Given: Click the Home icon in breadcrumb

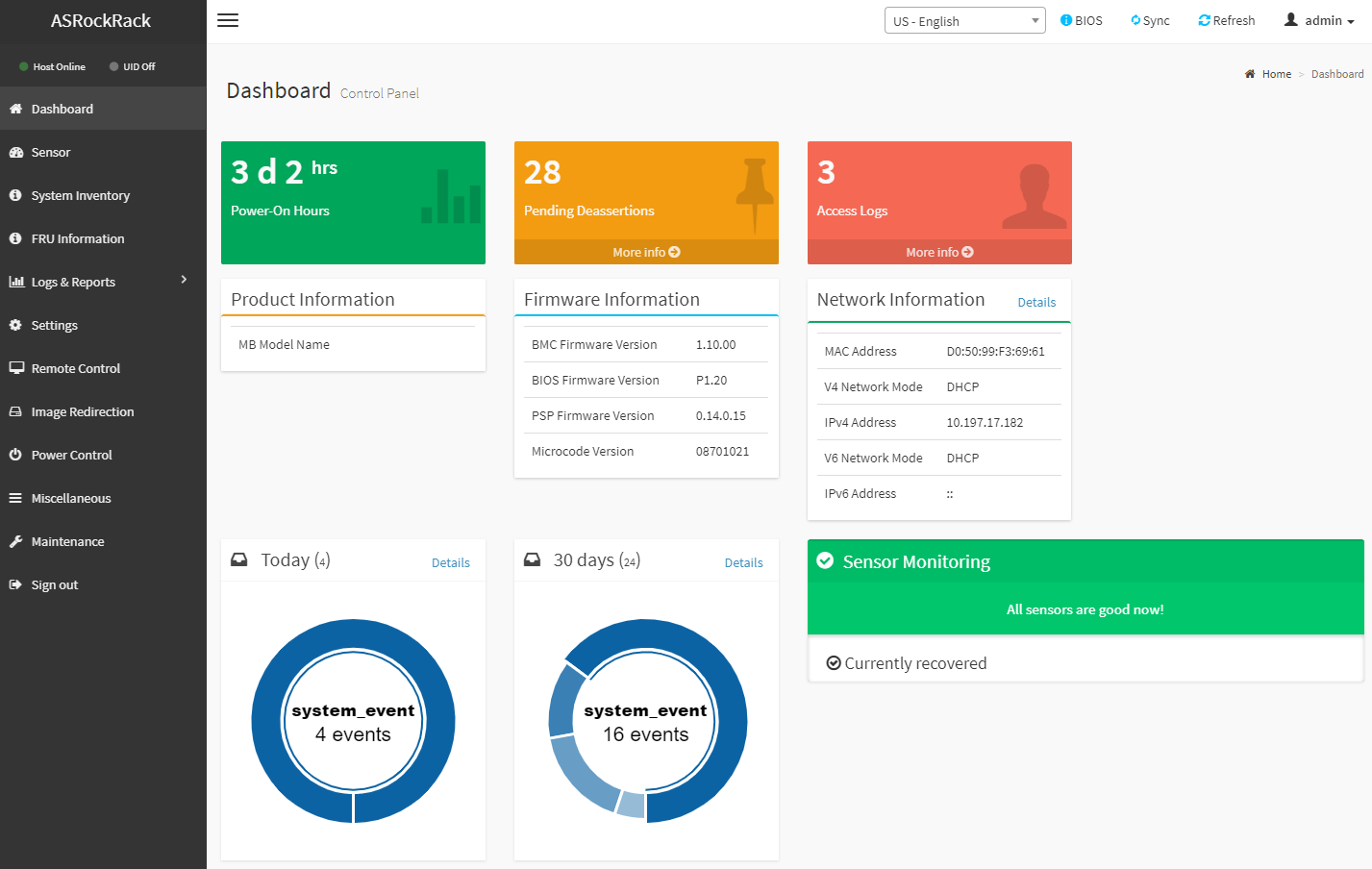Looking at the screenshot, I should [1250, 74].
